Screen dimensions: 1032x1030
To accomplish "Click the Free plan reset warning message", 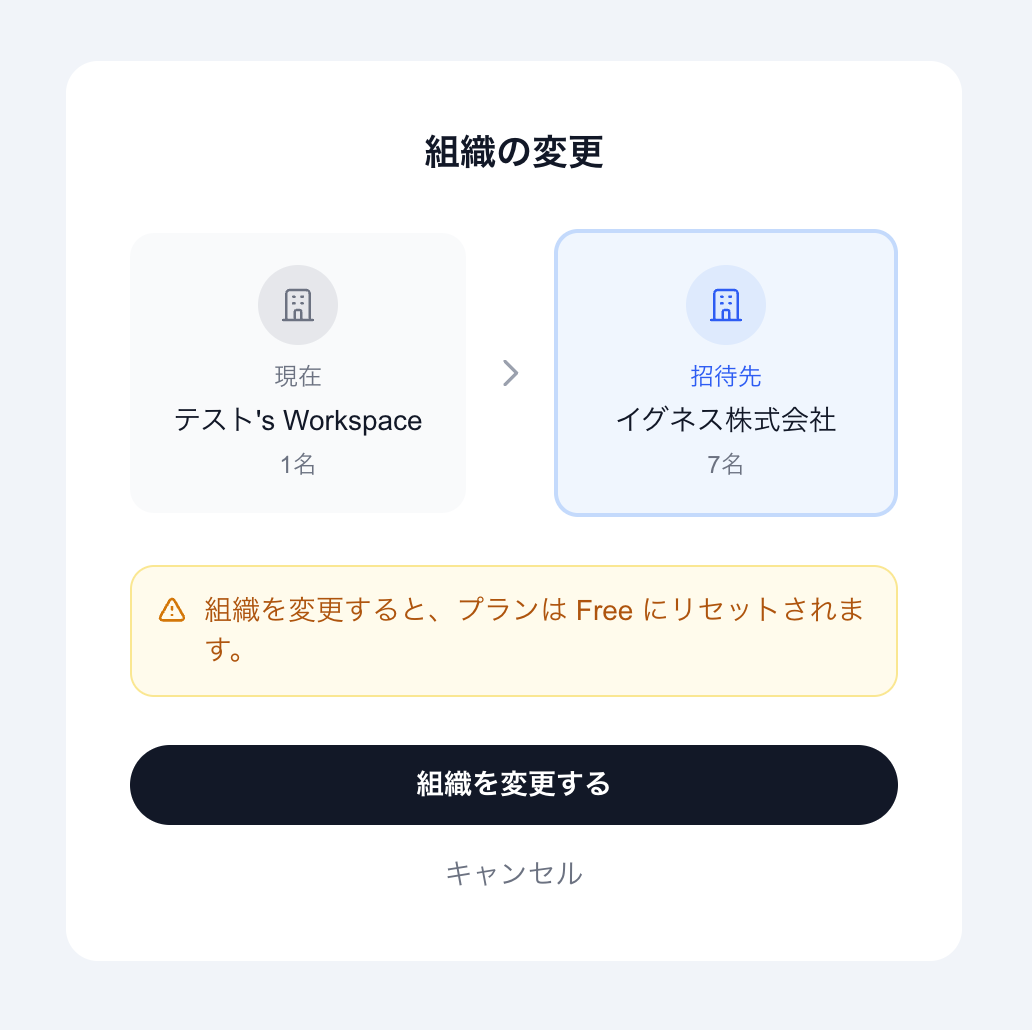I will tap(400, 610).
